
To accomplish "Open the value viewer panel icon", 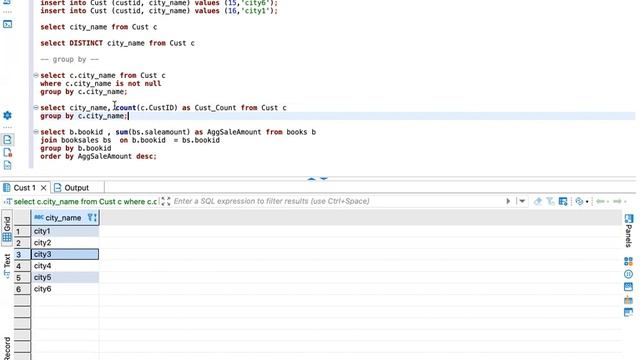I will (x=629, y=287).
